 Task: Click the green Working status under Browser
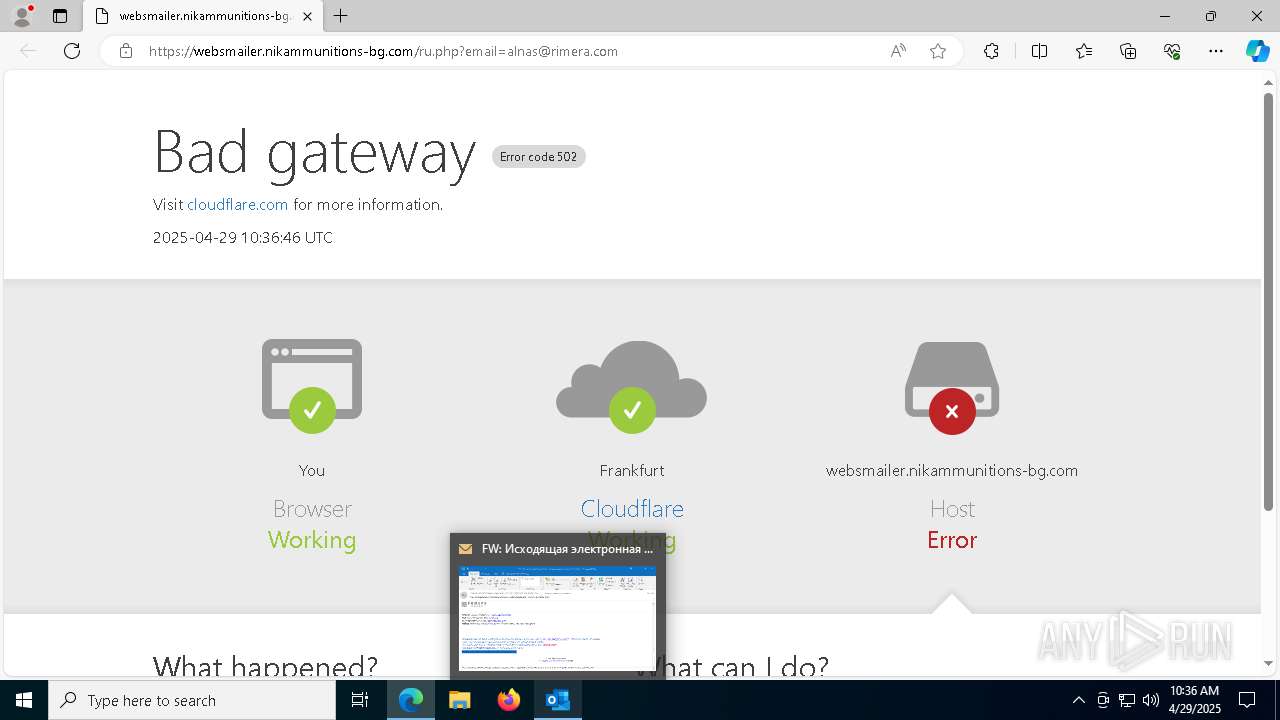pos(312,540)
